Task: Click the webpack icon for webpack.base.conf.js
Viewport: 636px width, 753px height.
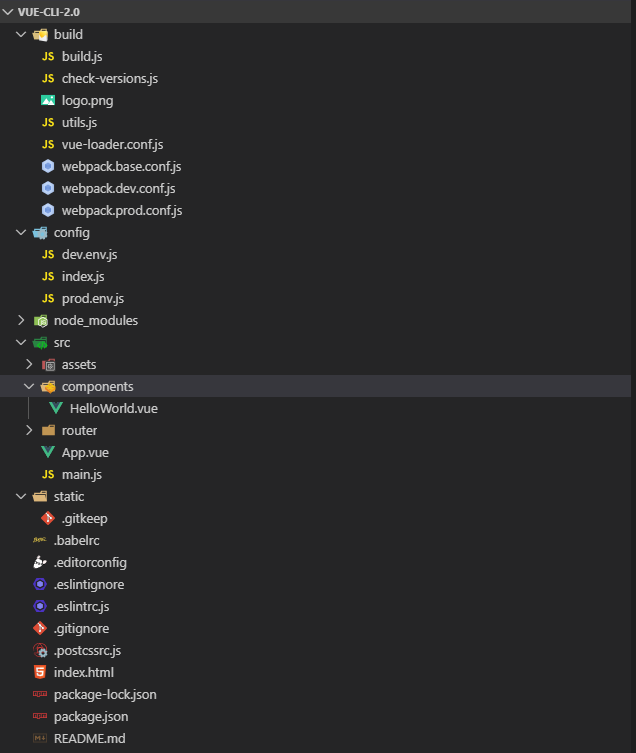Action: (48, 167)
